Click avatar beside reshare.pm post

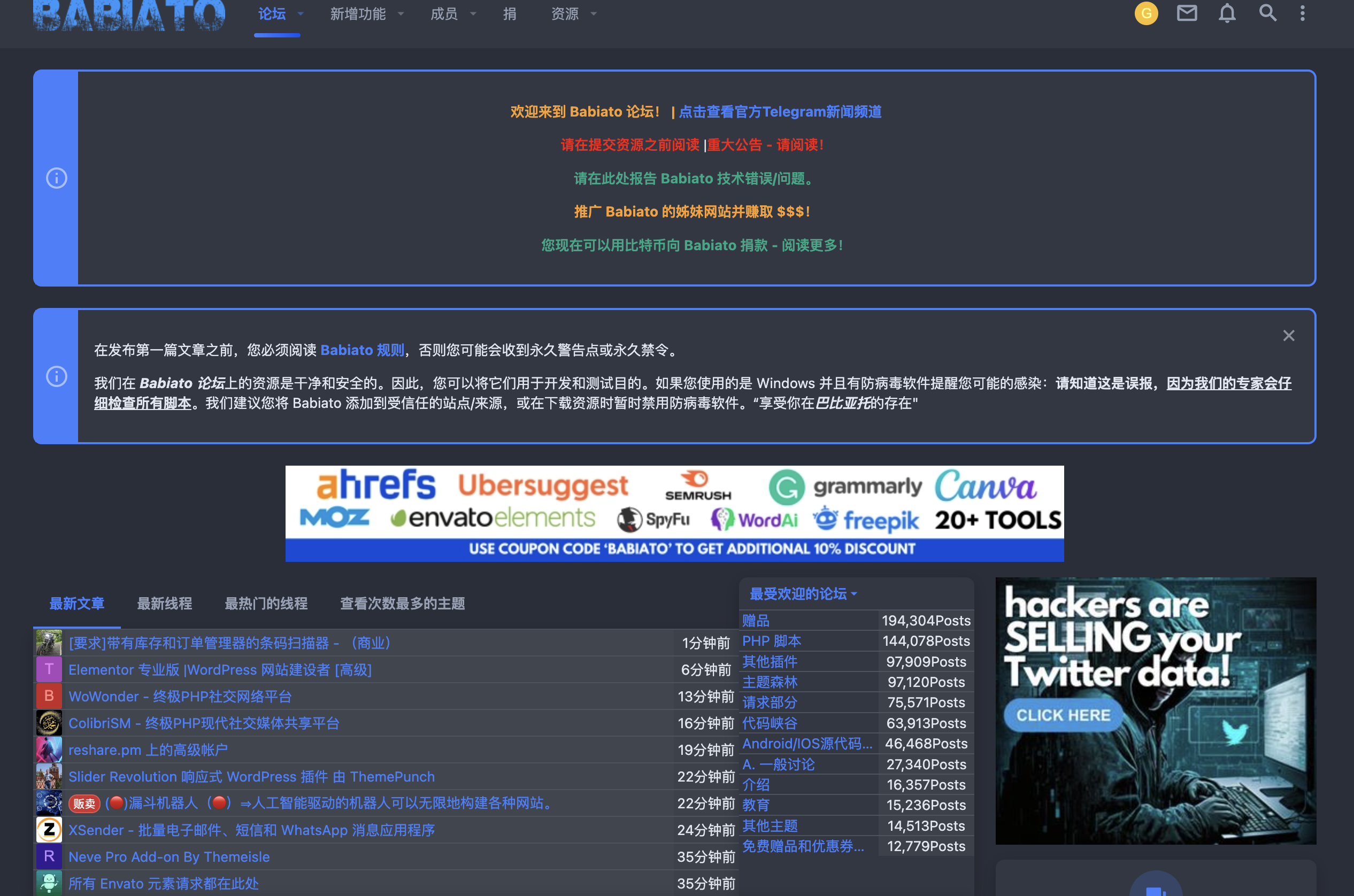pos(49,750)
